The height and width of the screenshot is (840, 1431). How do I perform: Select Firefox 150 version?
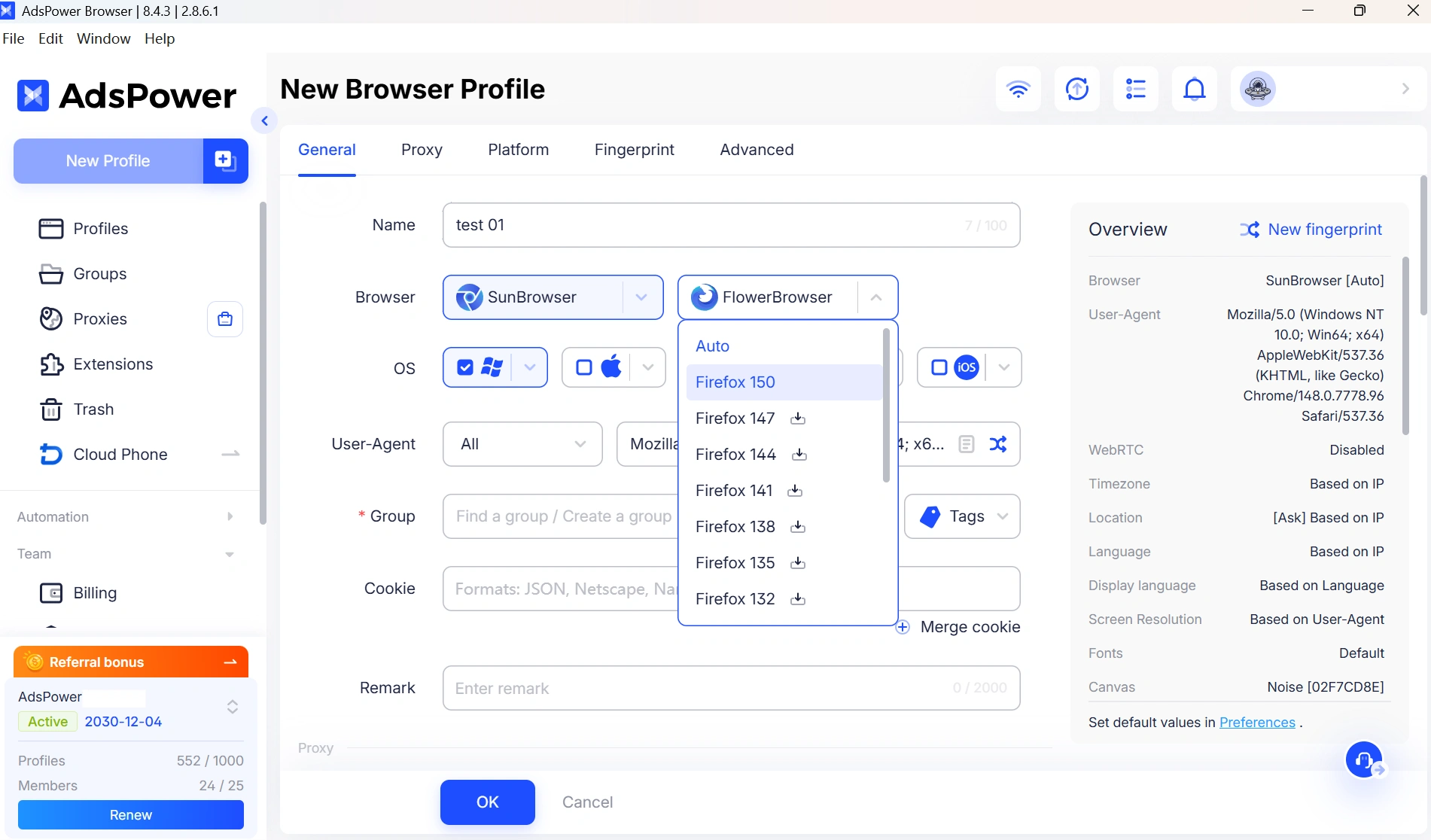tap(784, 382)
